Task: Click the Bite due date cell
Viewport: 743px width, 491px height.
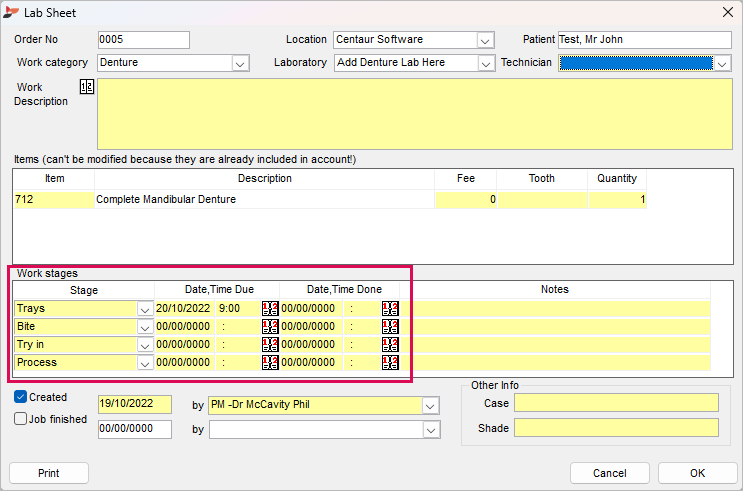Action: [184, 327]
